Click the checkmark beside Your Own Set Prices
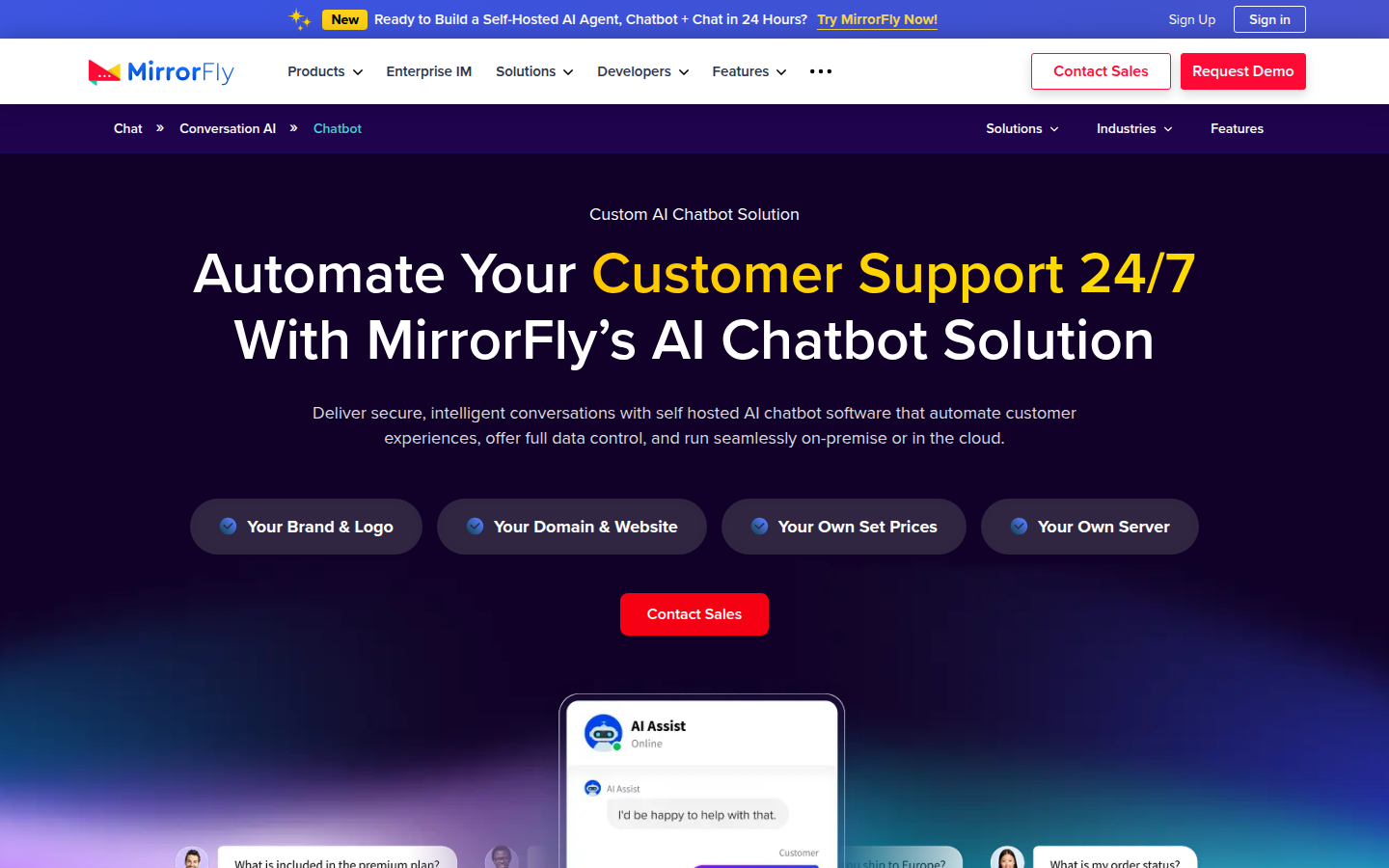Viewport: 1389px width, 868px height. pos(760,526)
